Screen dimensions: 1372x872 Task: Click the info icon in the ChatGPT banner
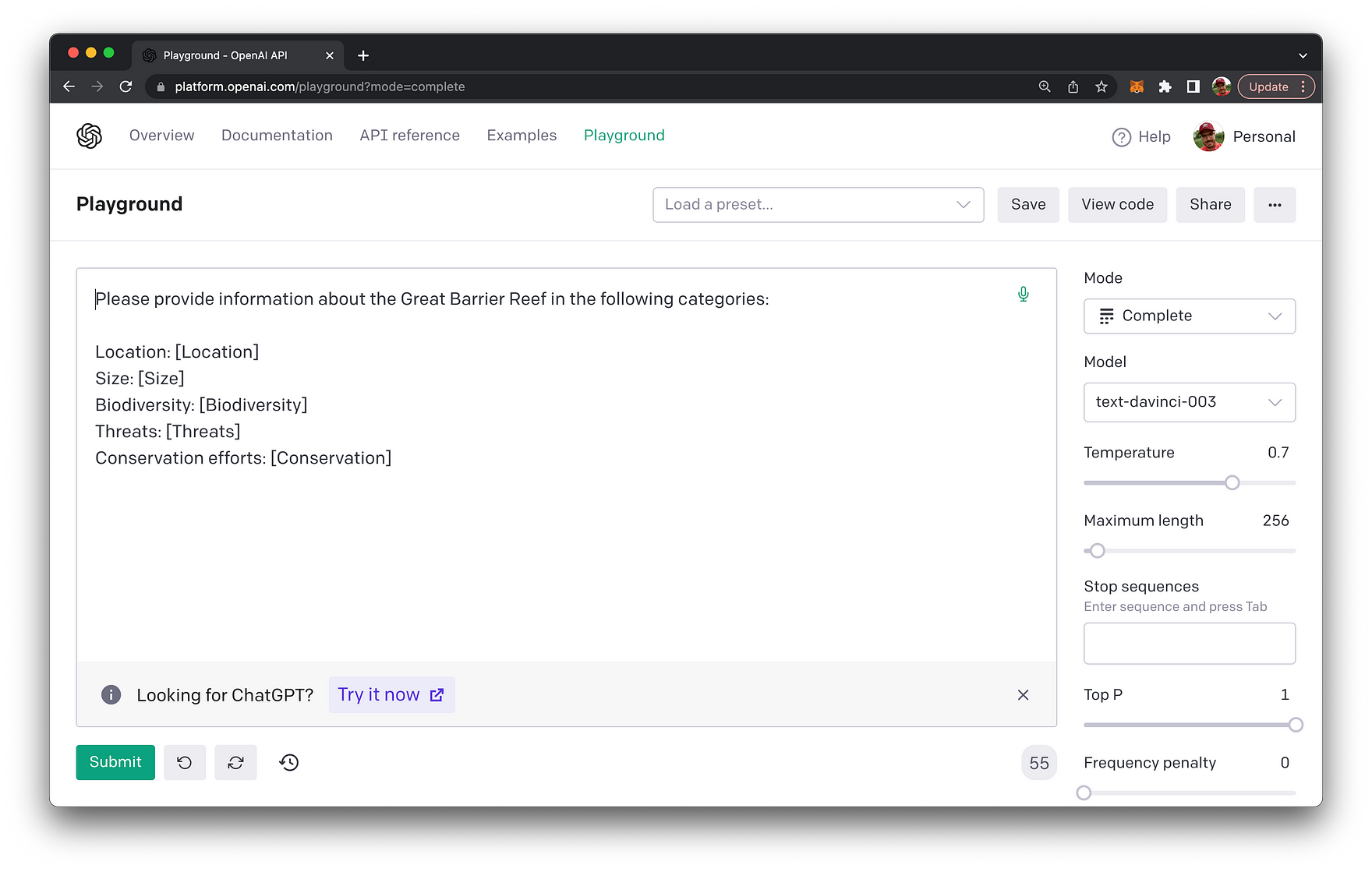[111, 695]
